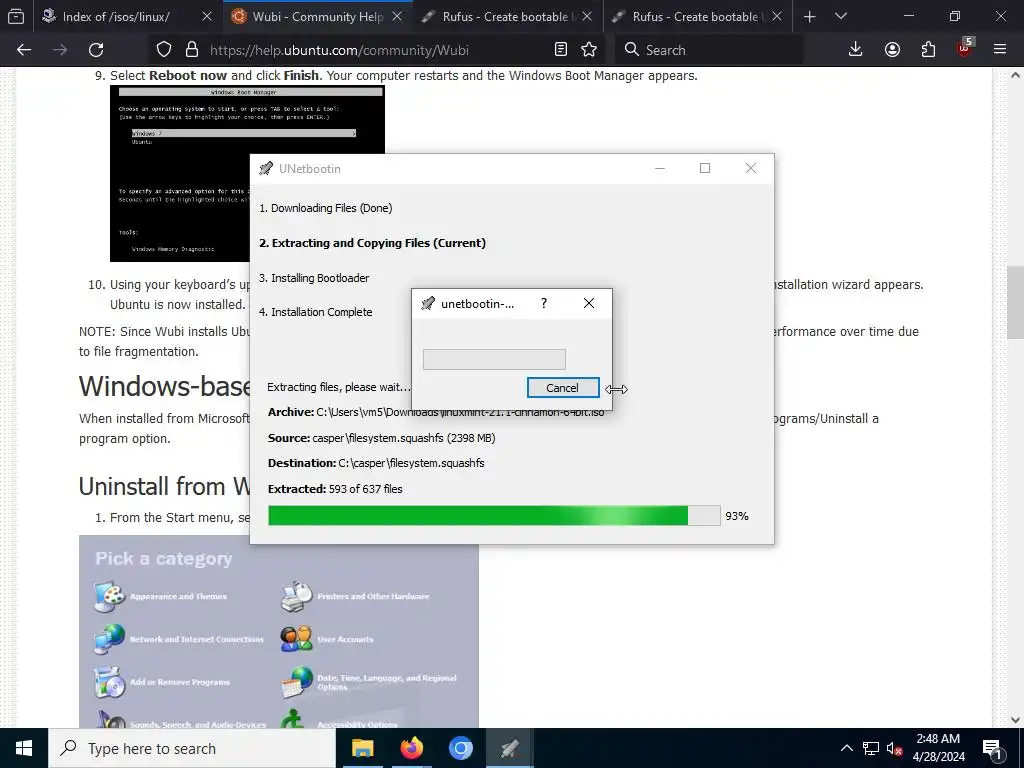Open tracking protection shield icon
This screenshot has width=1024, height=768.
tap(164, 50)
